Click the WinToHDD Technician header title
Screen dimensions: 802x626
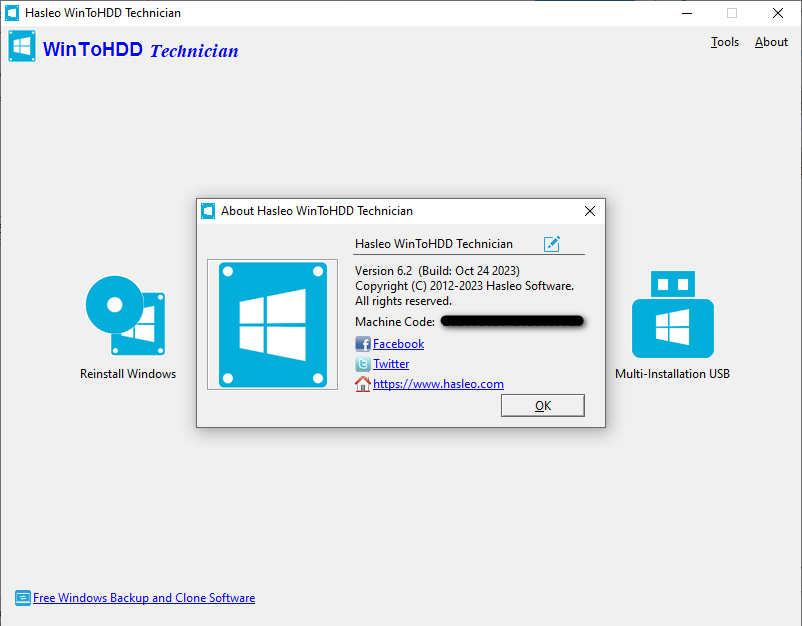(x=141, y=50)
